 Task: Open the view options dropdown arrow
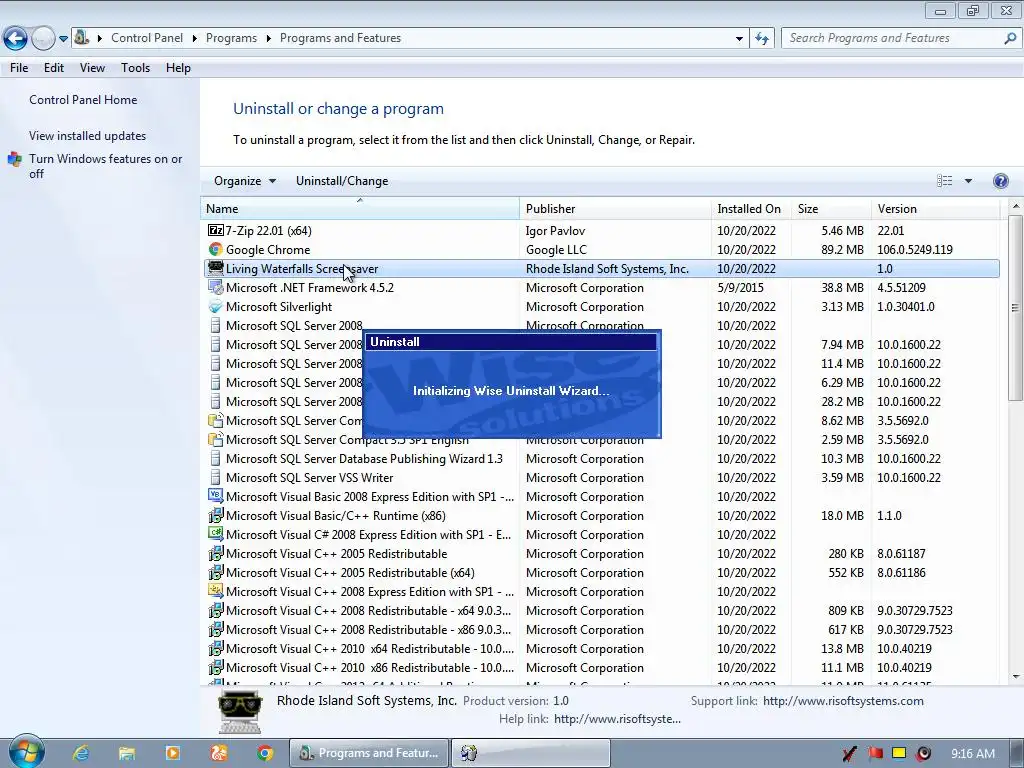[x=968, y=181]
